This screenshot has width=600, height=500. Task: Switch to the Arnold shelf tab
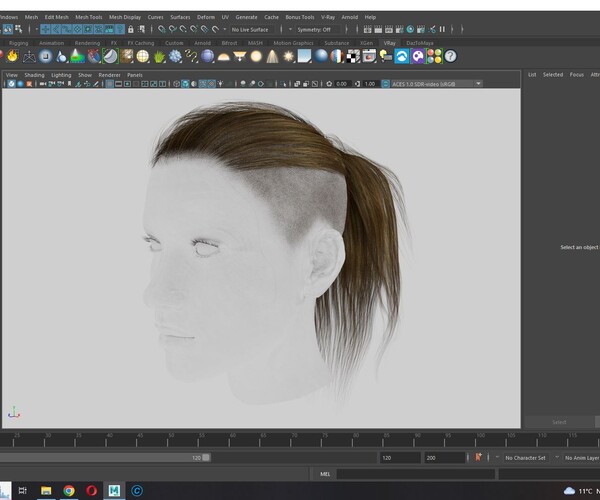point(202,43)
